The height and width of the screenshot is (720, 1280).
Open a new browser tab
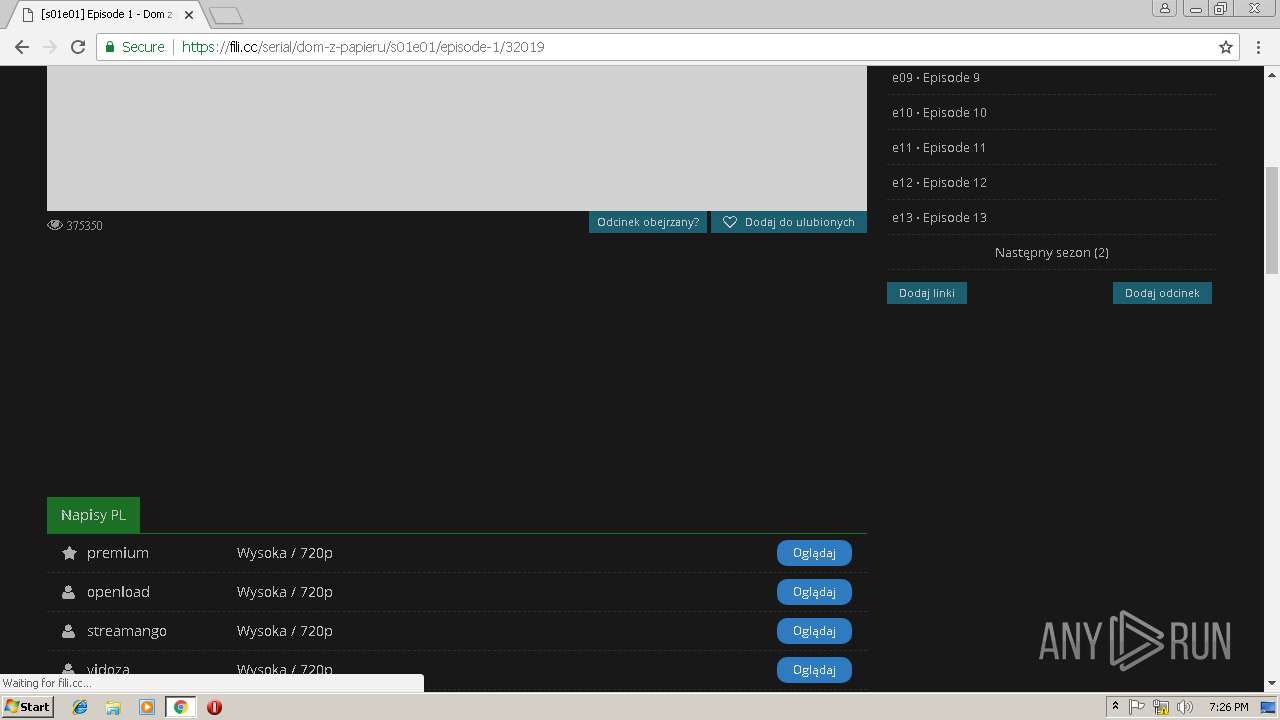click(226, 15)
